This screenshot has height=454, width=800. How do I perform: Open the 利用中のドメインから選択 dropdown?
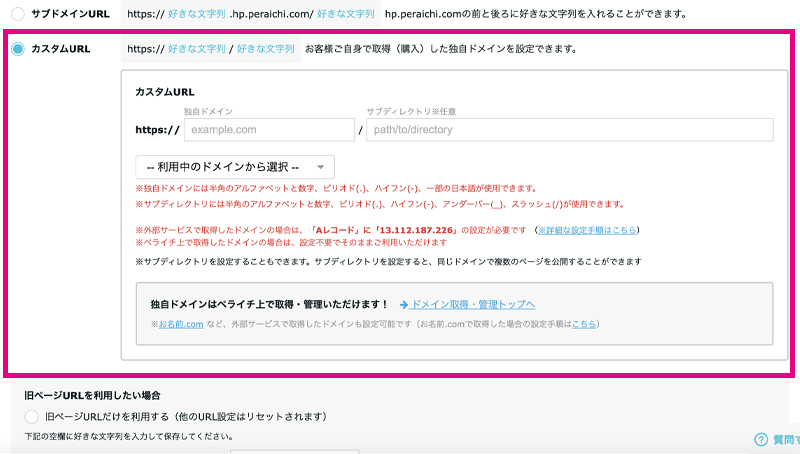(x=235, y=167)
